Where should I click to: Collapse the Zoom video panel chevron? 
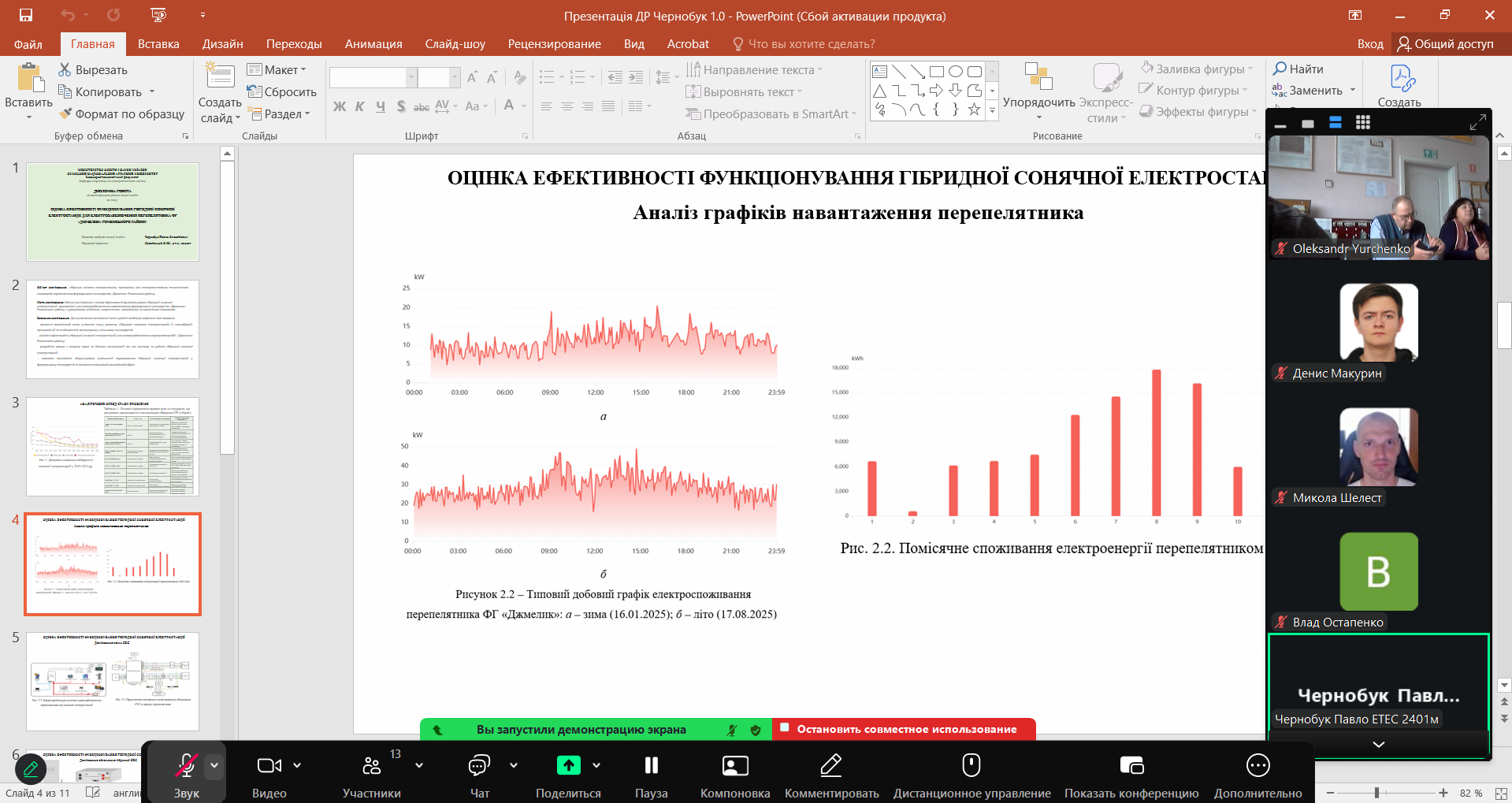coord(1378,744)
